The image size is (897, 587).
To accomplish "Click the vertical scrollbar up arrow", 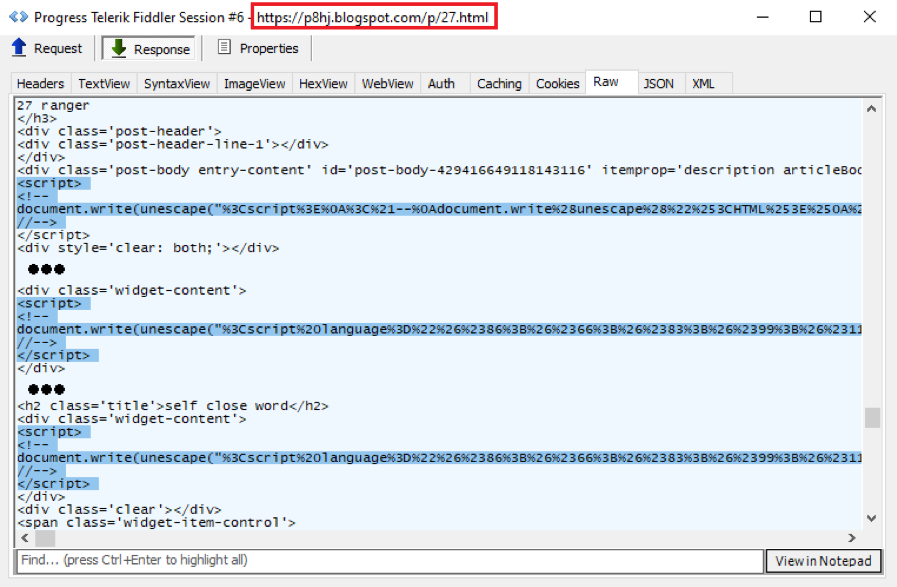I will coord(871,109).
